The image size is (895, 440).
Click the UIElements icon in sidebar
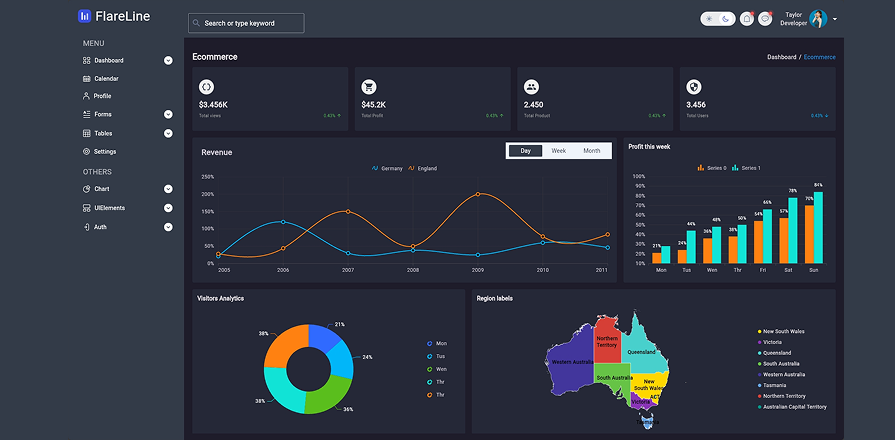[x=87, y=208]
